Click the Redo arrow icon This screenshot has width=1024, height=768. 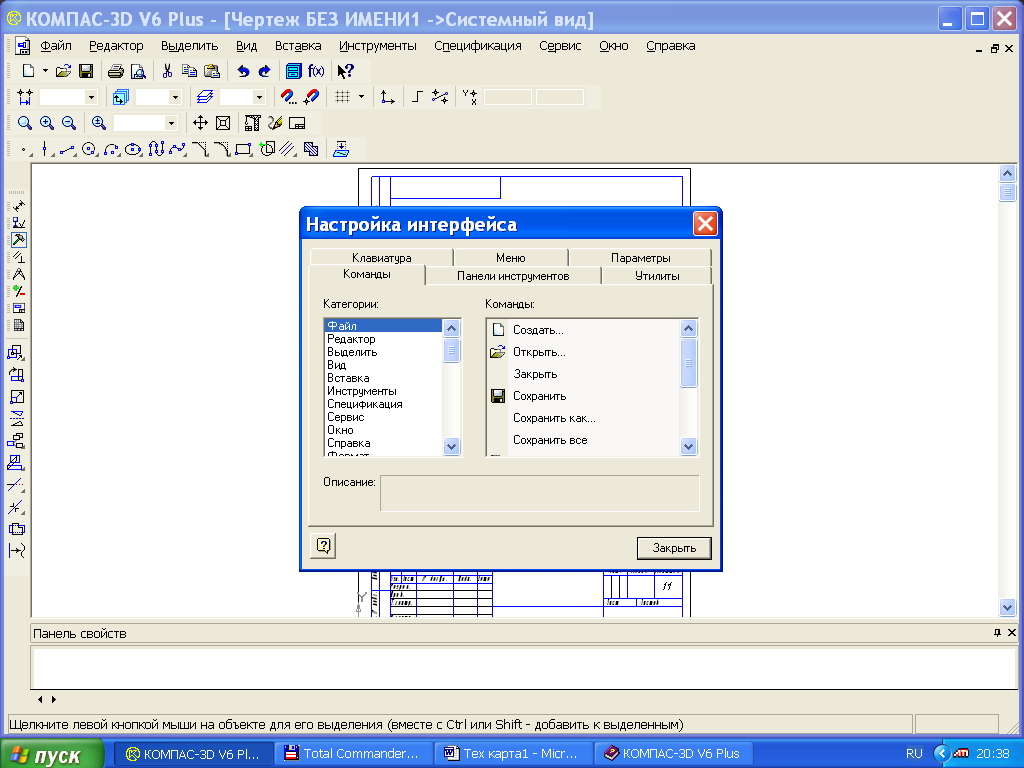[264, 71]
